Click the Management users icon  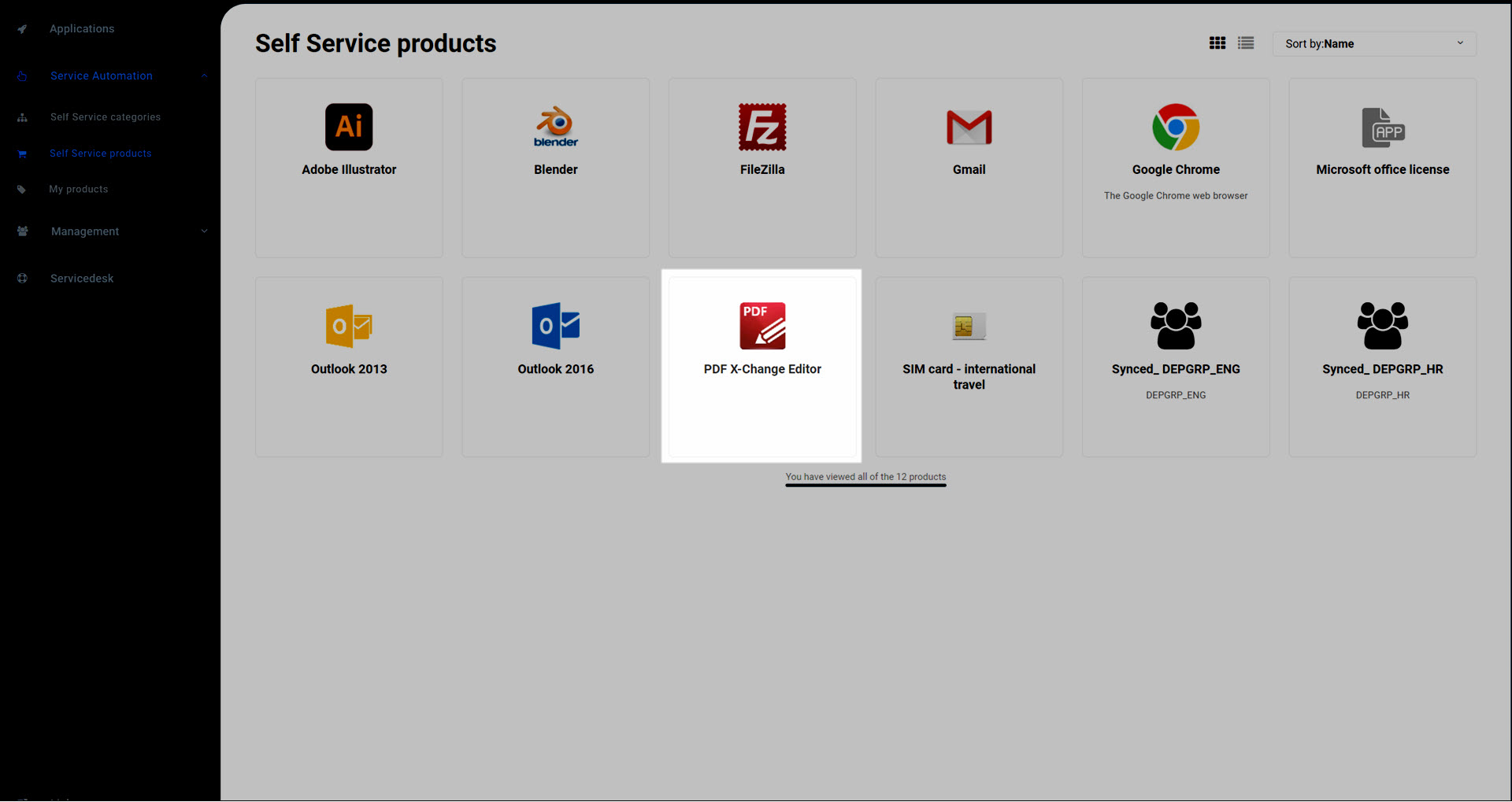pos(23,231)
